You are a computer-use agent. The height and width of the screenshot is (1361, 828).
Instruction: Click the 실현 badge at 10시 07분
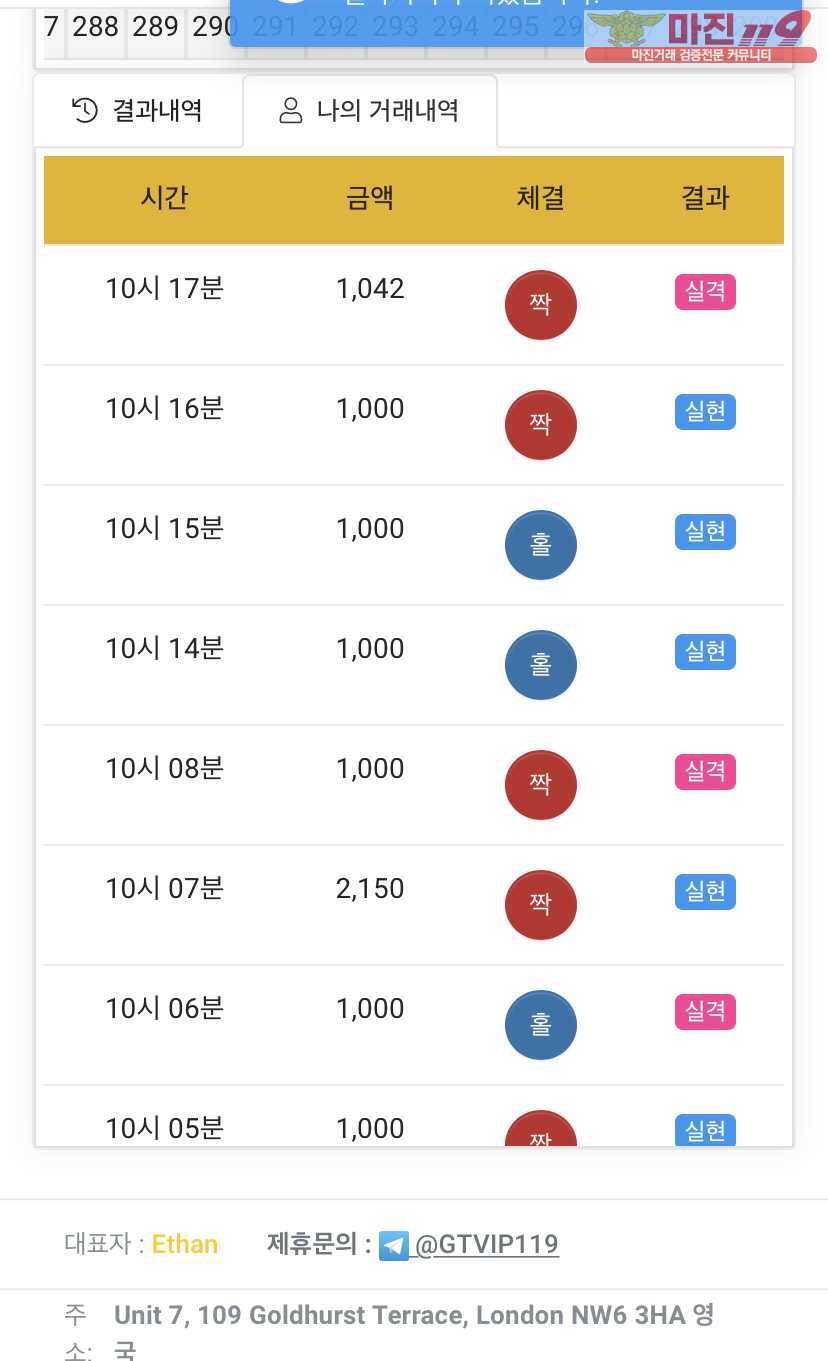tap(705, 892)
